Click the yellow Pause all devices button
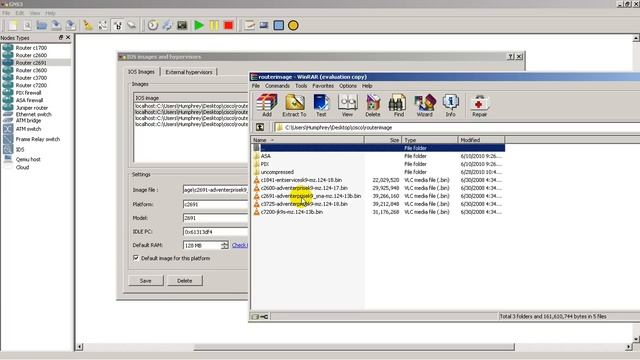 coord(214,25)
